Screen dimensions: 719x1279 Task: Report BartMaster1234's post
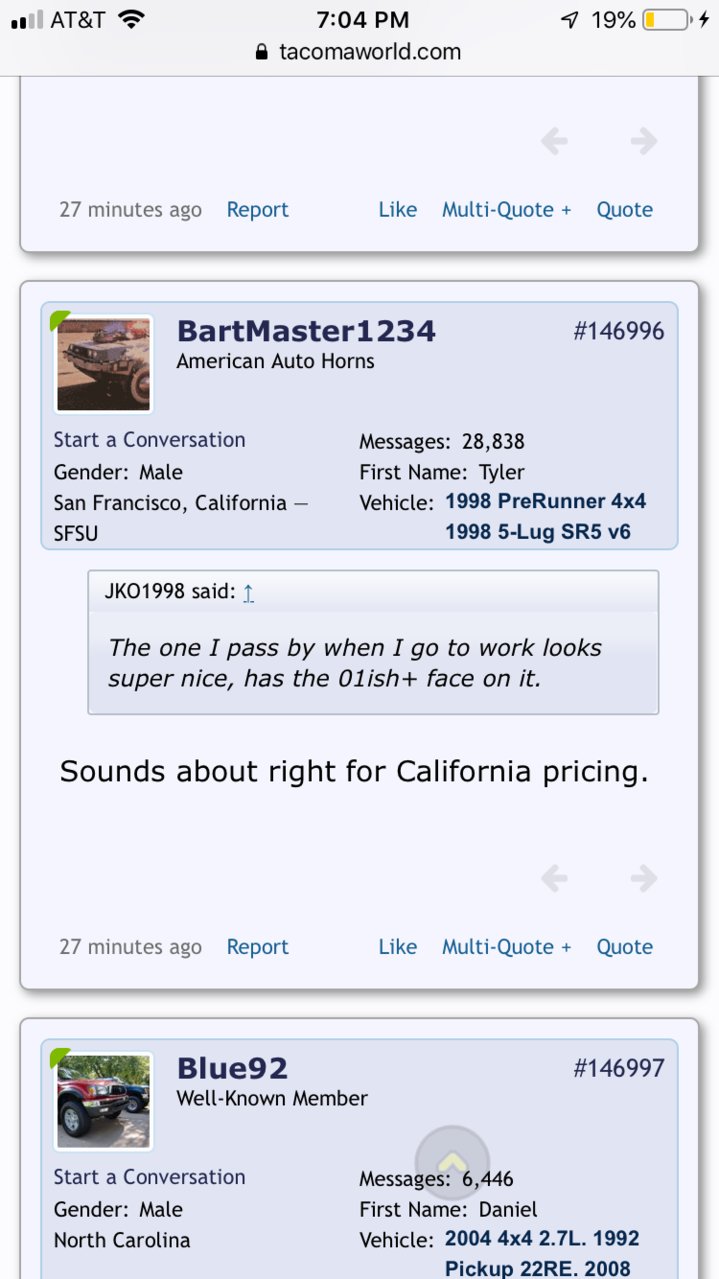click(x=258, y=947)
